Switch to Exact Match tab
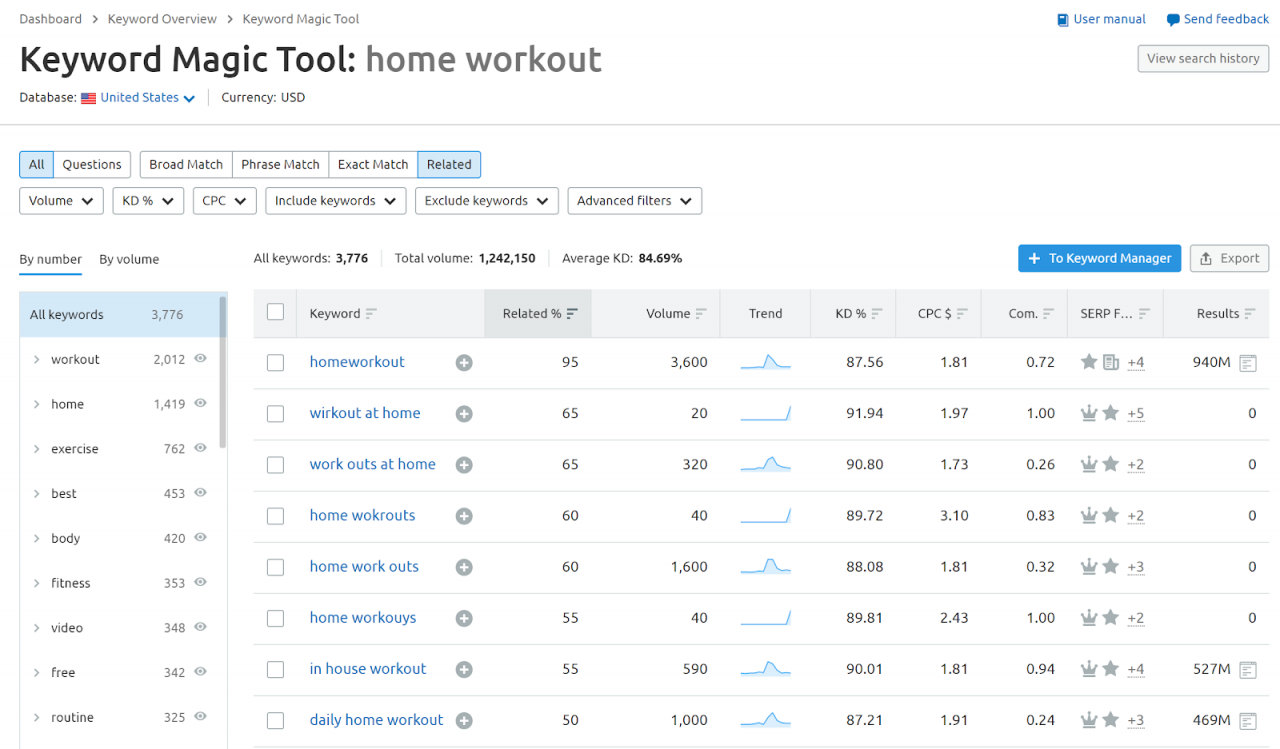The width and height of the screenshot is (1280, 749). point(373,165)
